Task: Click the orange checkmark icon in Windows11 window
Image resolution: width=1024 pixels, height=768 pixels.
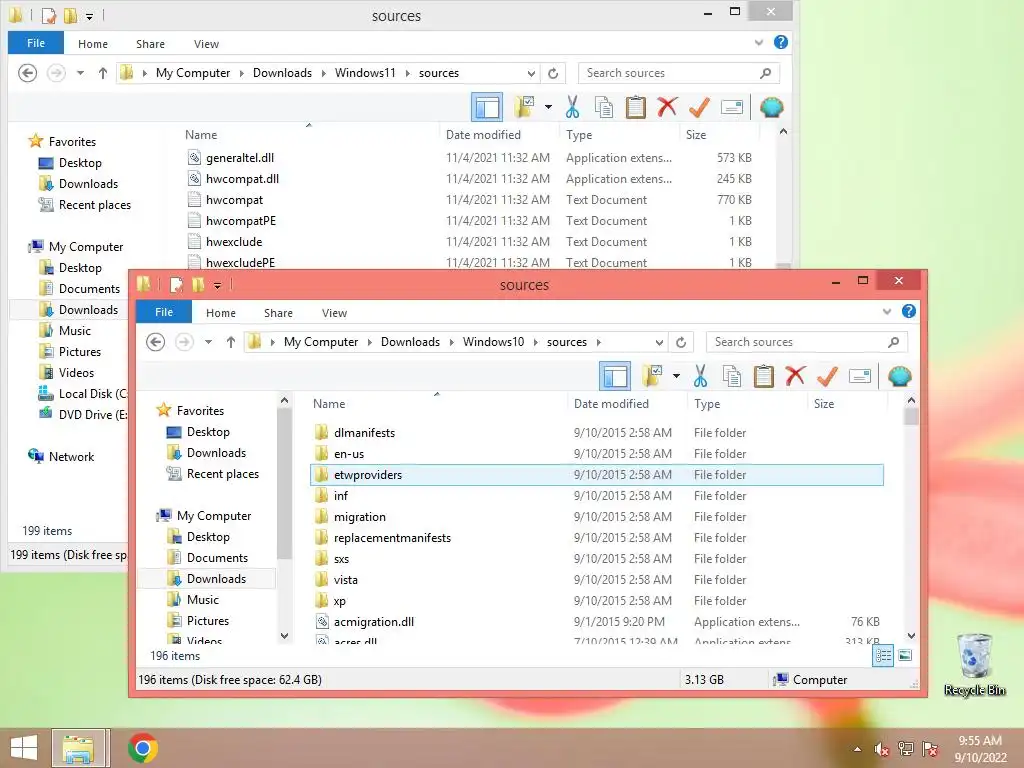Action: click(x=699, y=107)
